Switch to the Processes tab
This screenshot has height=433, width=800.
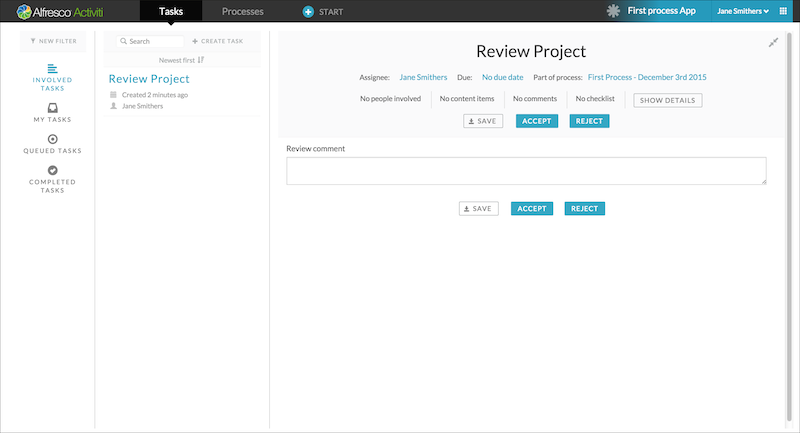(x=242, y=11)
